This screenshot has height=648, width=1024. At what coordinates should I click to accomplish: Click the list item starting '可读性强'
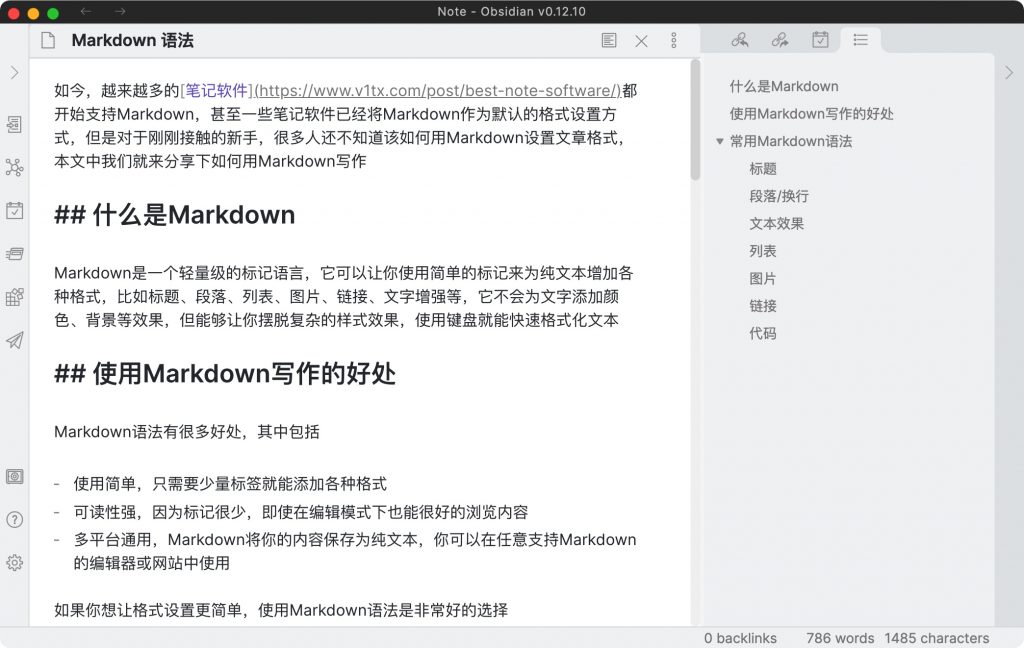point(300,511)
